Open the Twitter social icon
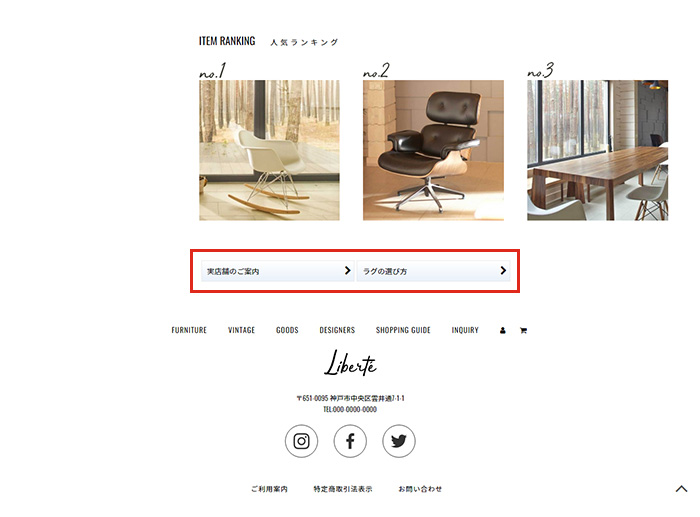Screen dimensions: 700x517 399,441
